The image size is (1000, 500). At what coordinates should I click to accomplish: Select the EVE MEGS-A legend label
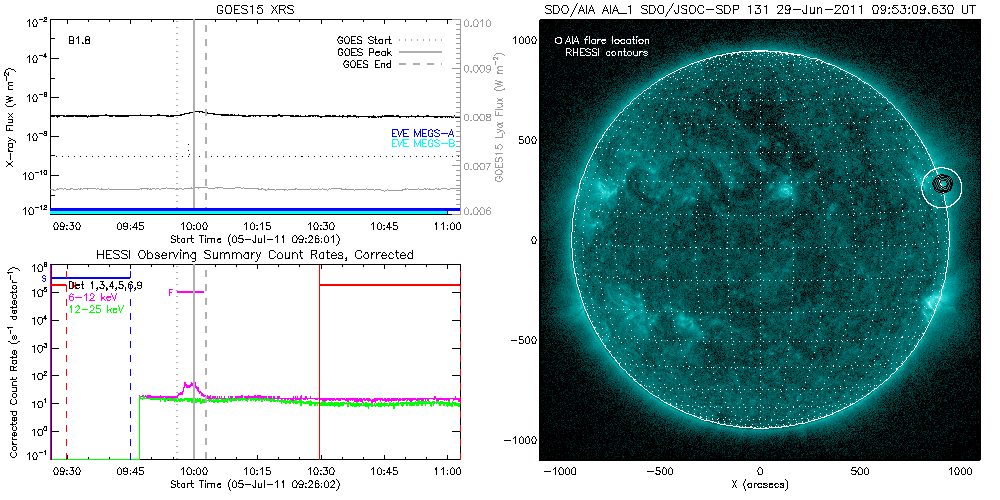(x=423, y=132)
